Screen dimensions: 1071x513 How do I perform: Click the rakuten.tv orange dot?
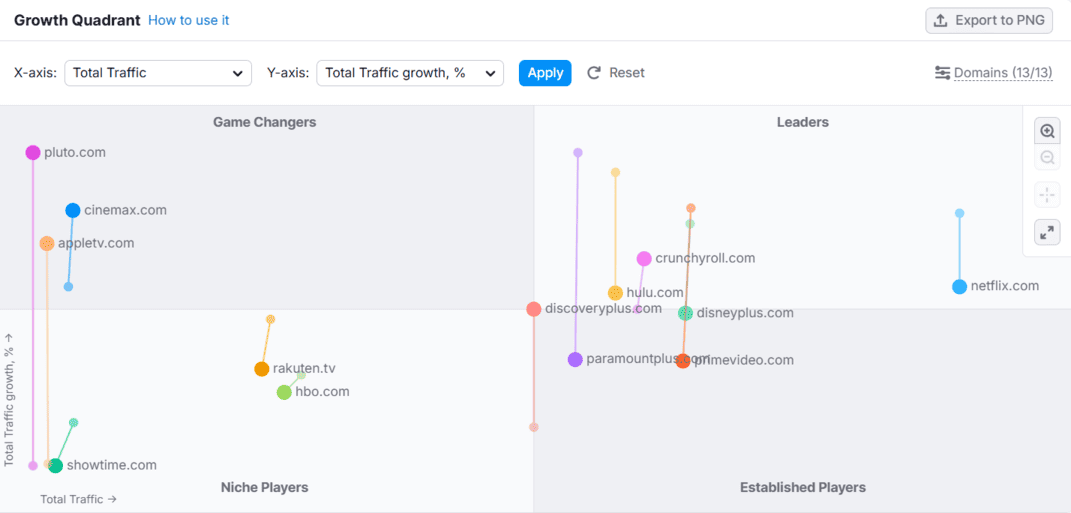click(x=262, y=369)
